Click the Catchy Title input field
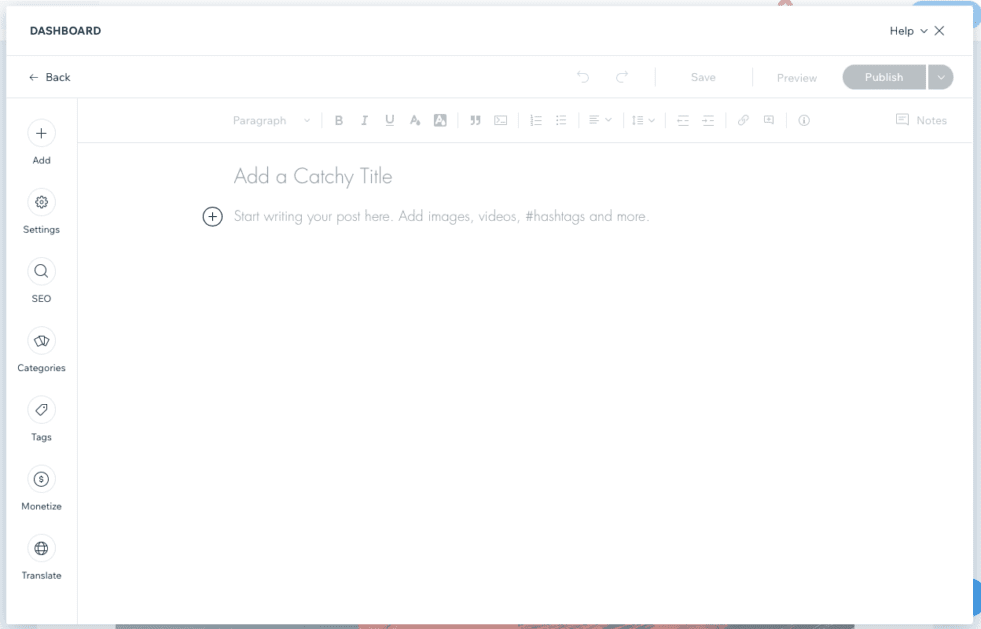This screenshot has height=629, width=981. point(313,176)
